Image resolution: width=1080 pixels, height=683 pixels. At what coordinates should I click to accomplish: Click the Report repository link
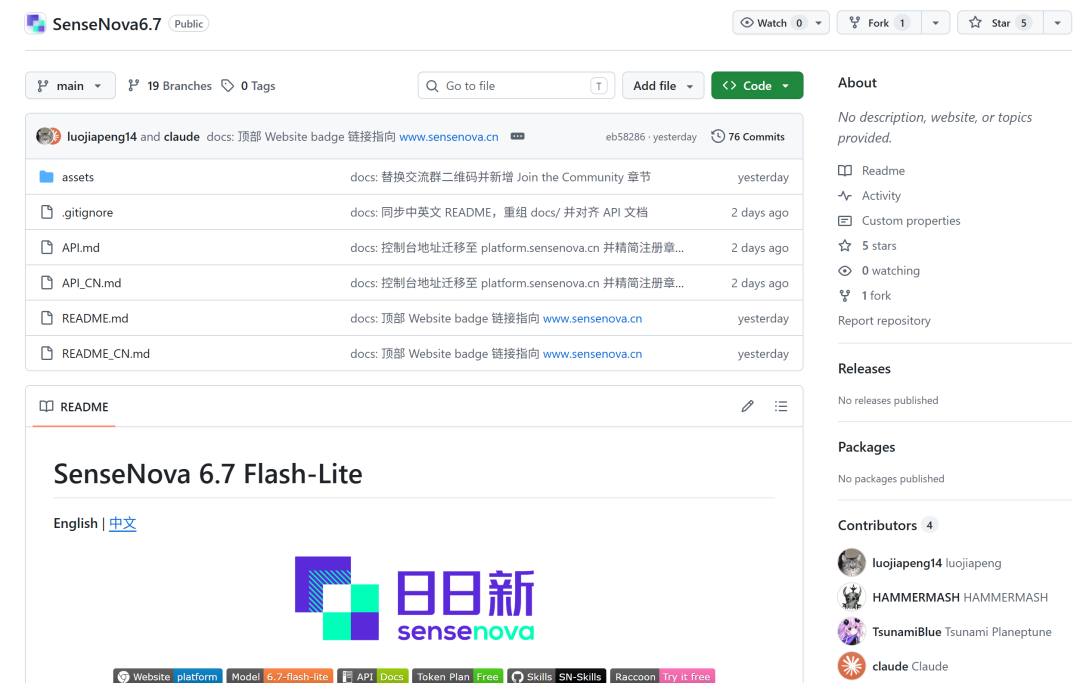pos(884,320)
